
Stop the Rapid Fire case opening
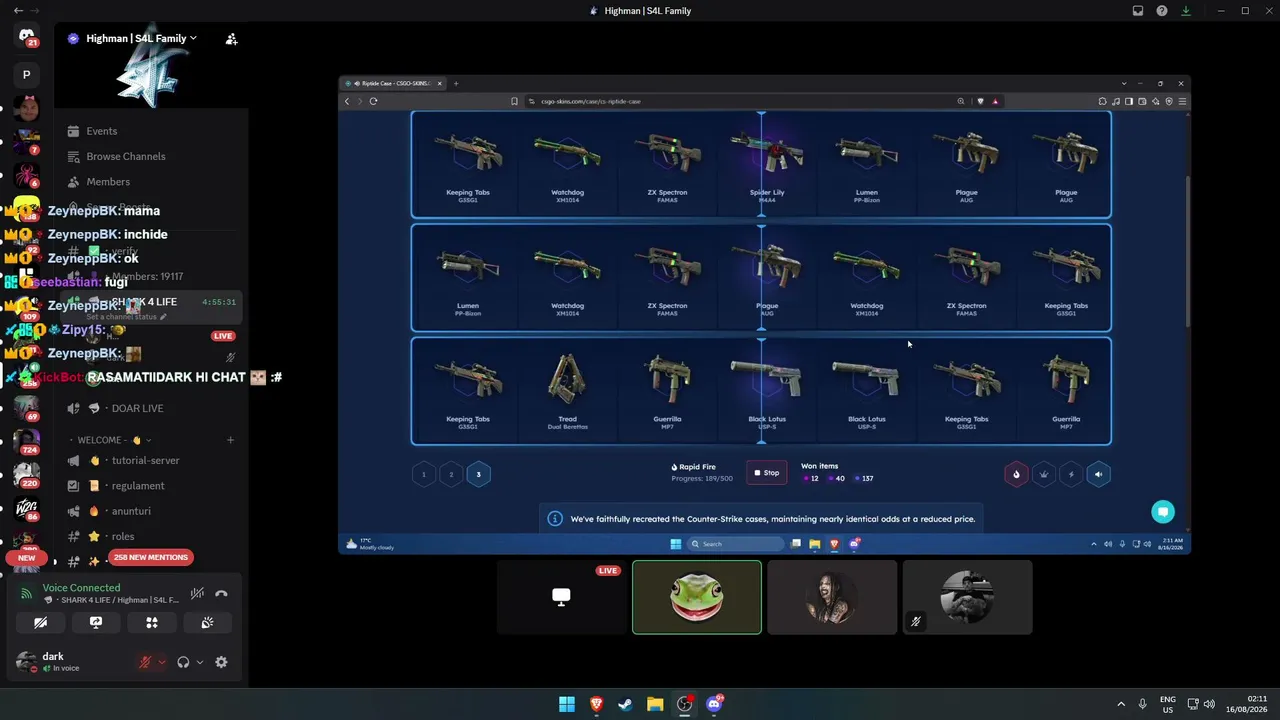point(766,473)
